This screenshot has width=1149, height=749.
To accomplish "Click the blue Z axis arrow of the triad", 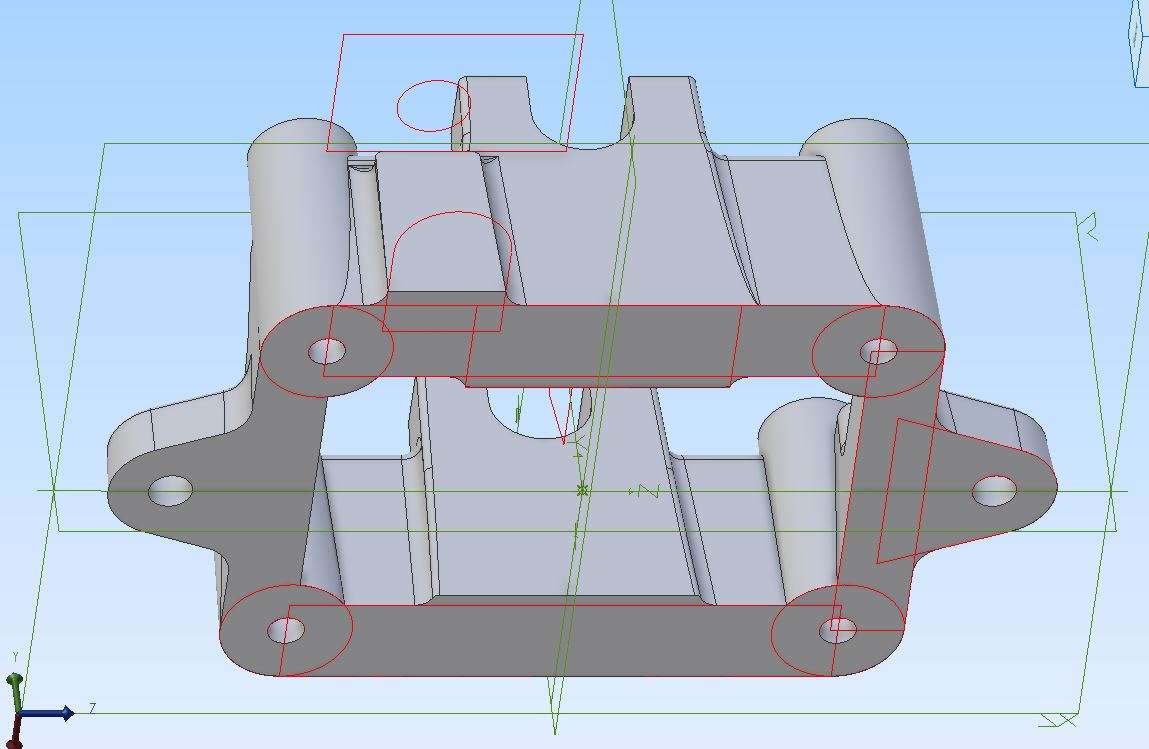I will point(45,712).
